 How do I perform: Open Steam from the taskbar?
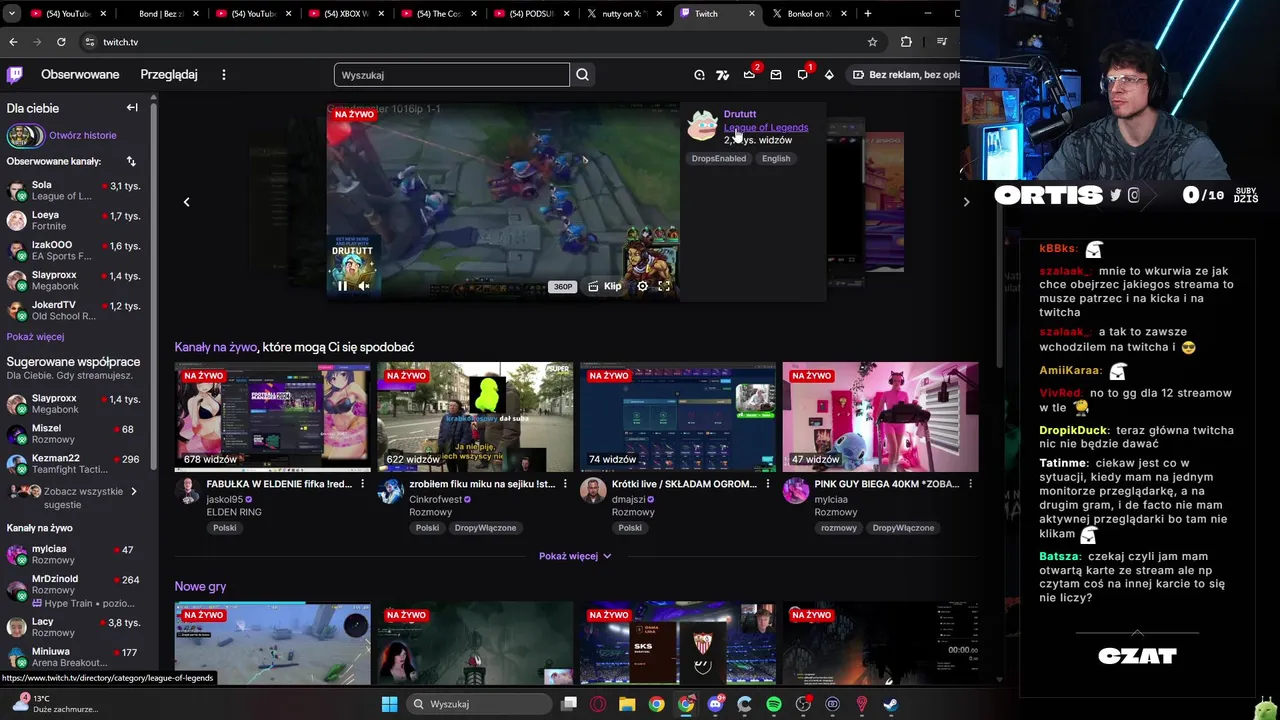pyautogui.click(x=890, y=704)
